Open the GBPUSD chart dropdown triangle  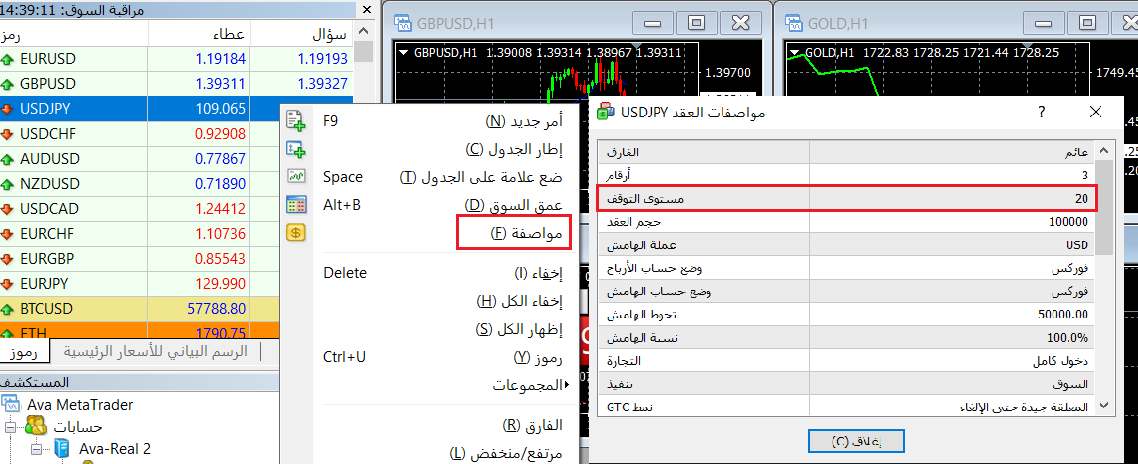404,52
